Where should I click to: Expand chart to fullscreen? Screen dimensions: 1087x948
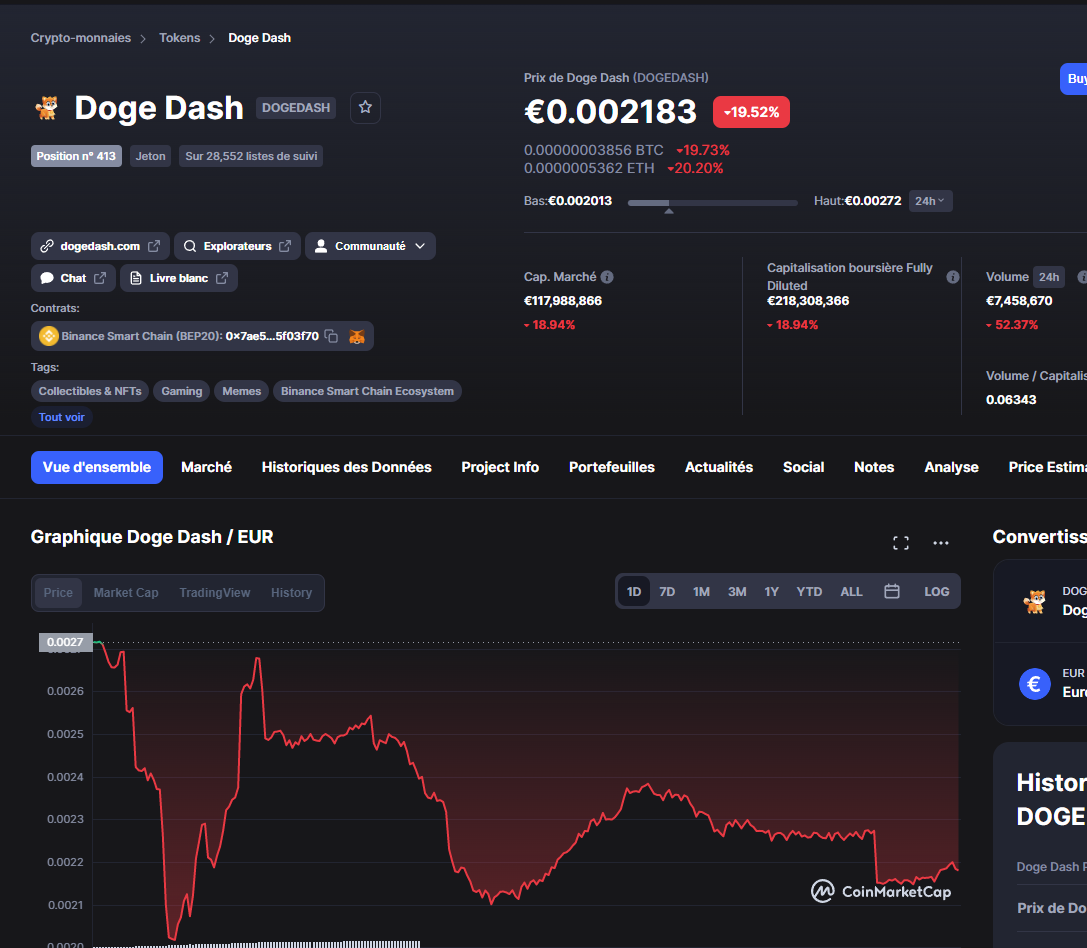pyautogui.click(x=901, y=543)
